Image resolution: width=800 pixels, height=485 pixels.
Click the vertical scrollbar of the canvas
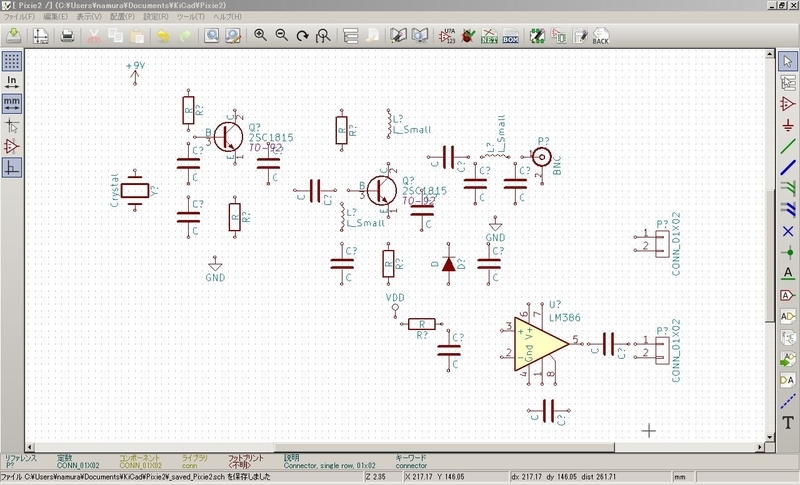[768, 250]
